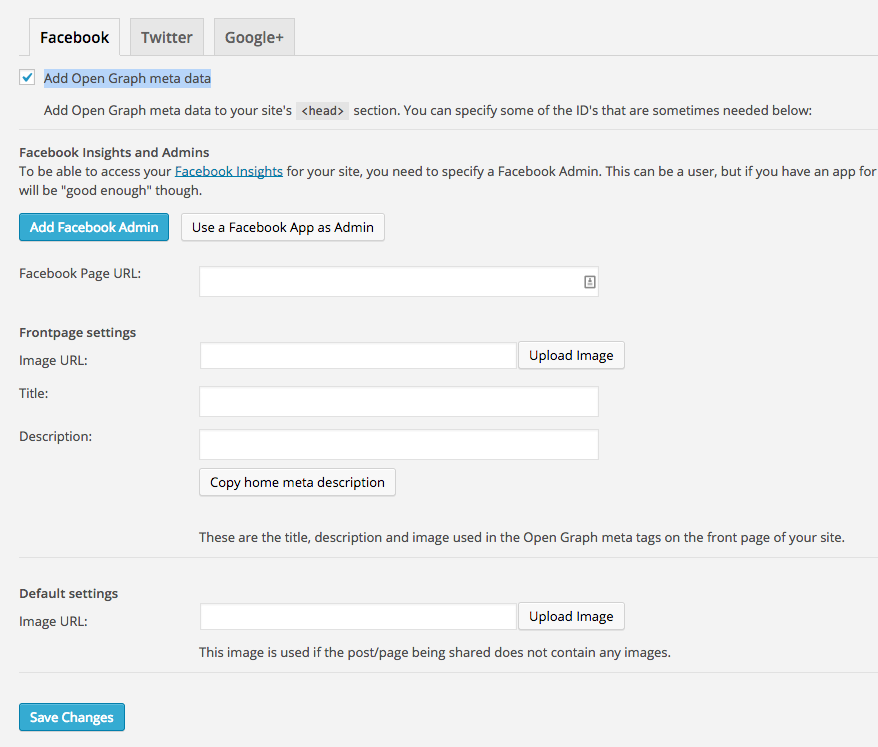Click the <head> code tag text
878x747 pixels.
(x=323, y=111)
